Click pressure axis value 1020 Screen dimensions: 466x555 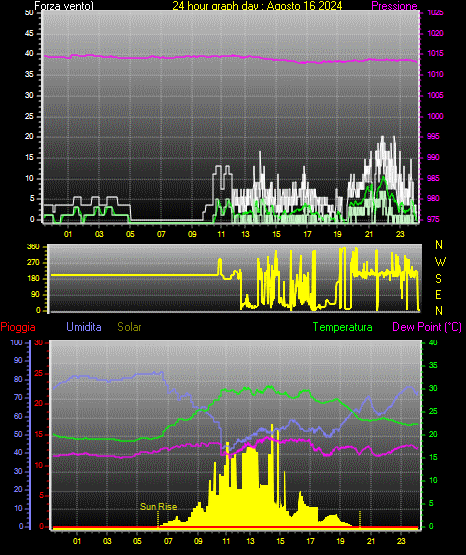435,33
